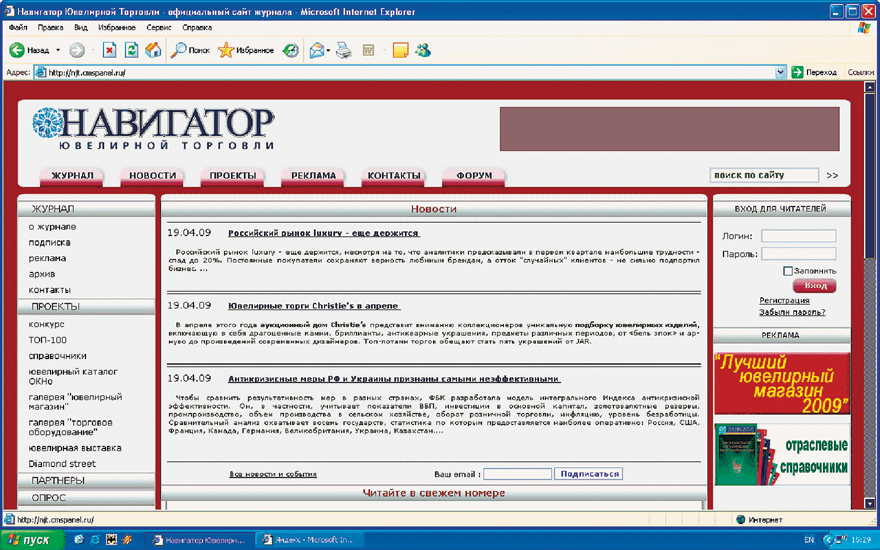Refresh the page using green arrows icon

pyautogui.click(x=131, y=51)
